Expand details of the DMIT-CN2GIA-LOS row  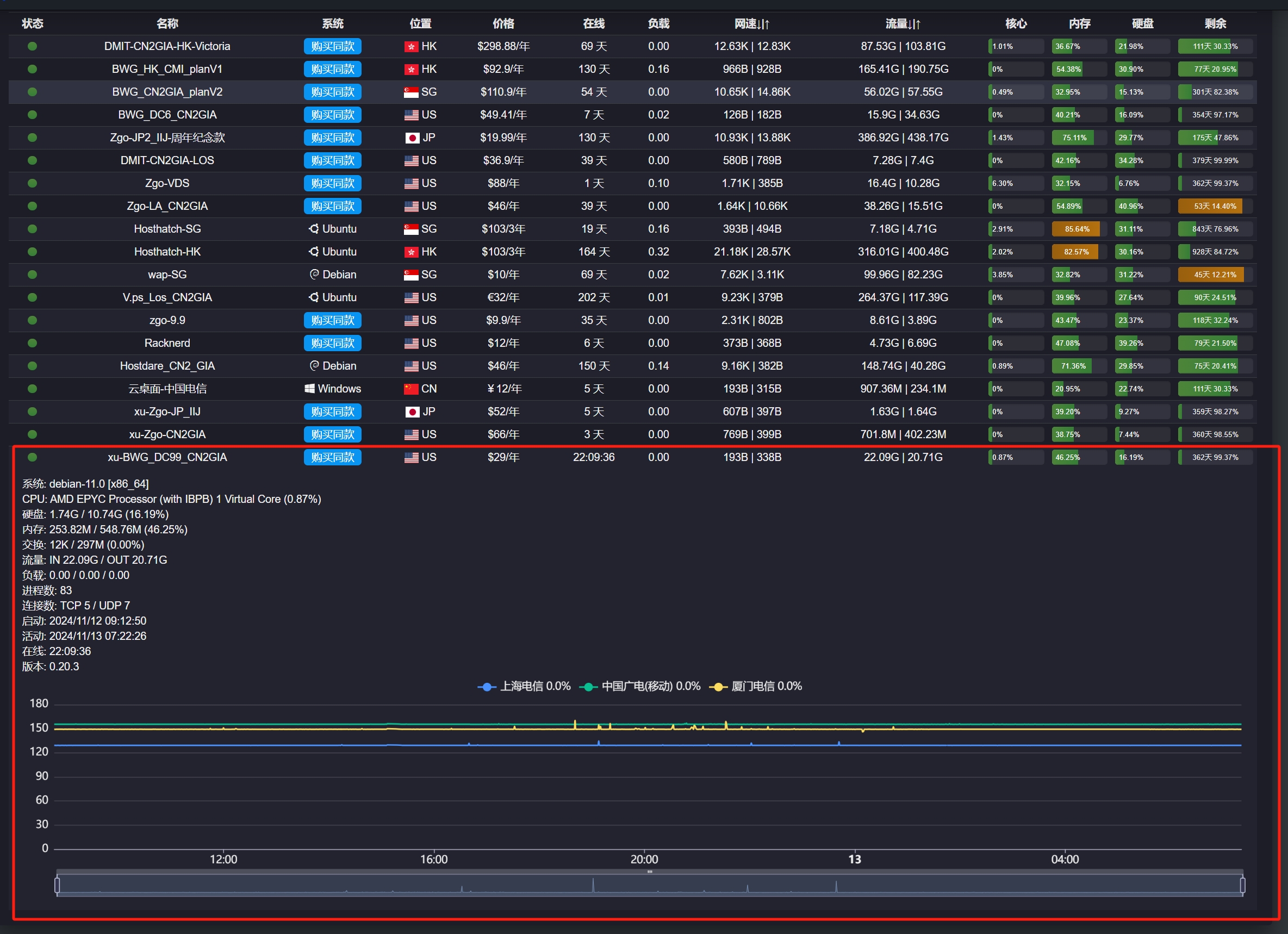tap(632, 160)
